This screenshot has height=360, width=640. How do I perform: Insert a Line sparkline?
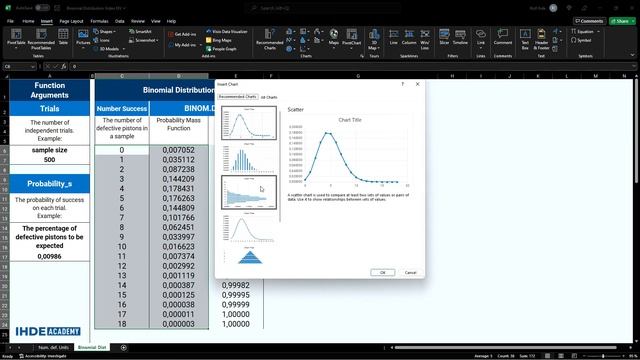pyautogui.click(x=393, y=37)
